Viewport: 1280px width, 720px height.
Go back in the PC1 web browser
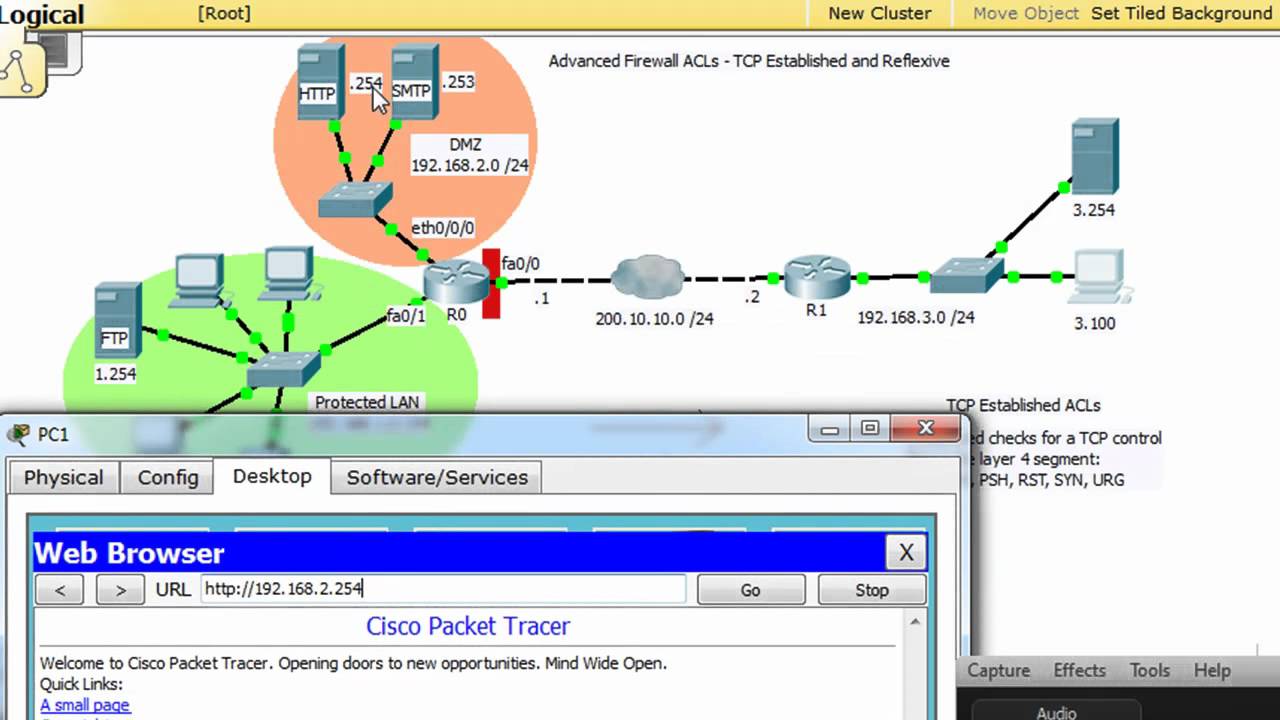[60, 590]
